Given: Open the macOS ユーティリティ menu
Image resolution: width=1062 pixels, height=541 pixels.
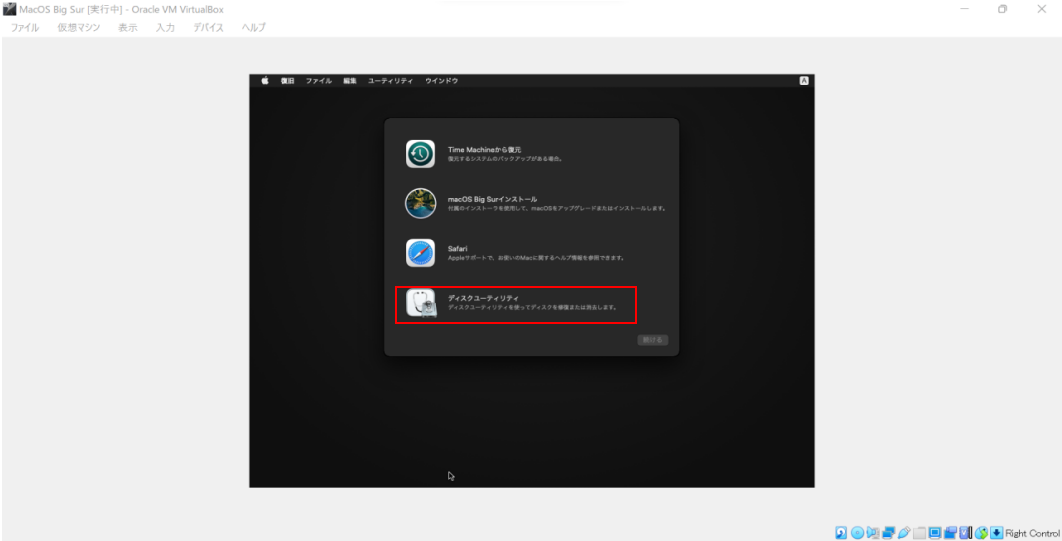Looking at the screenshot, I should click(x=390, y=81).
